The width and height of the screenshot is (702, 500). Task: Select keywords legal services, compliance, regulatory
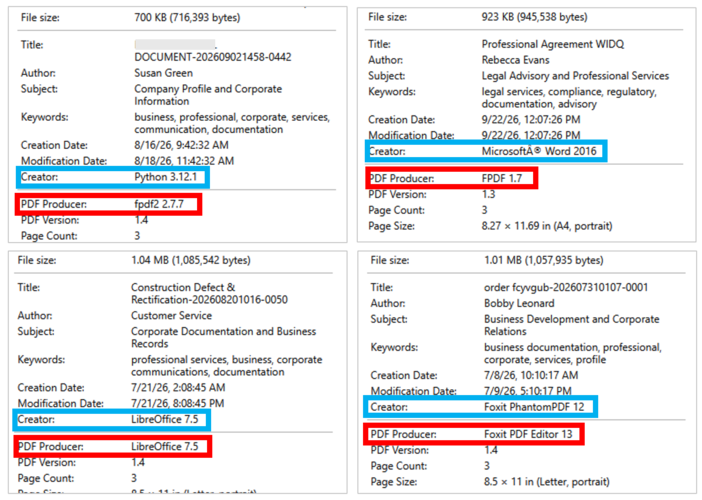[569, 98]
